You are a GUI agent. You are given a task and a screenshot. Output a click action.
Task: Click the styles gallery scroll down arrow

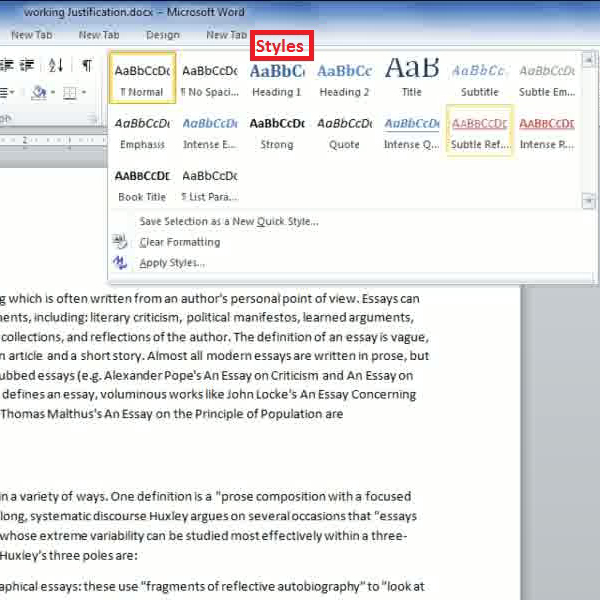(x=588, y=201)
